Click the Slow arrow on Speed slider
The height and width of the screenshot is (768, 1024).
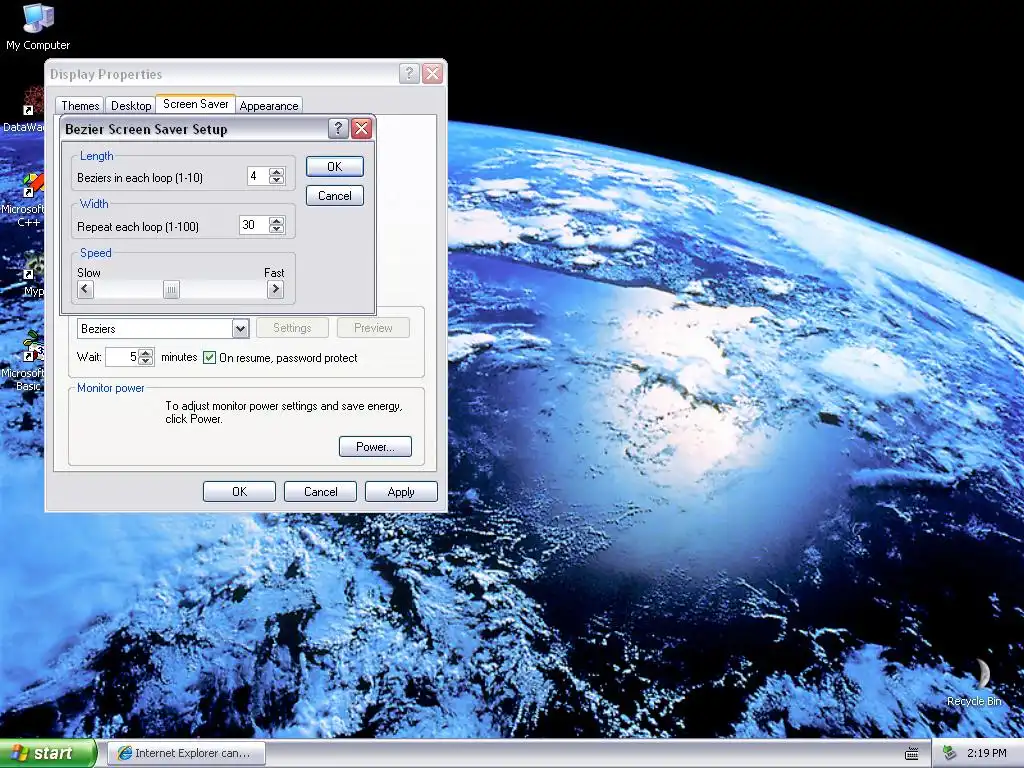(86, 289)
